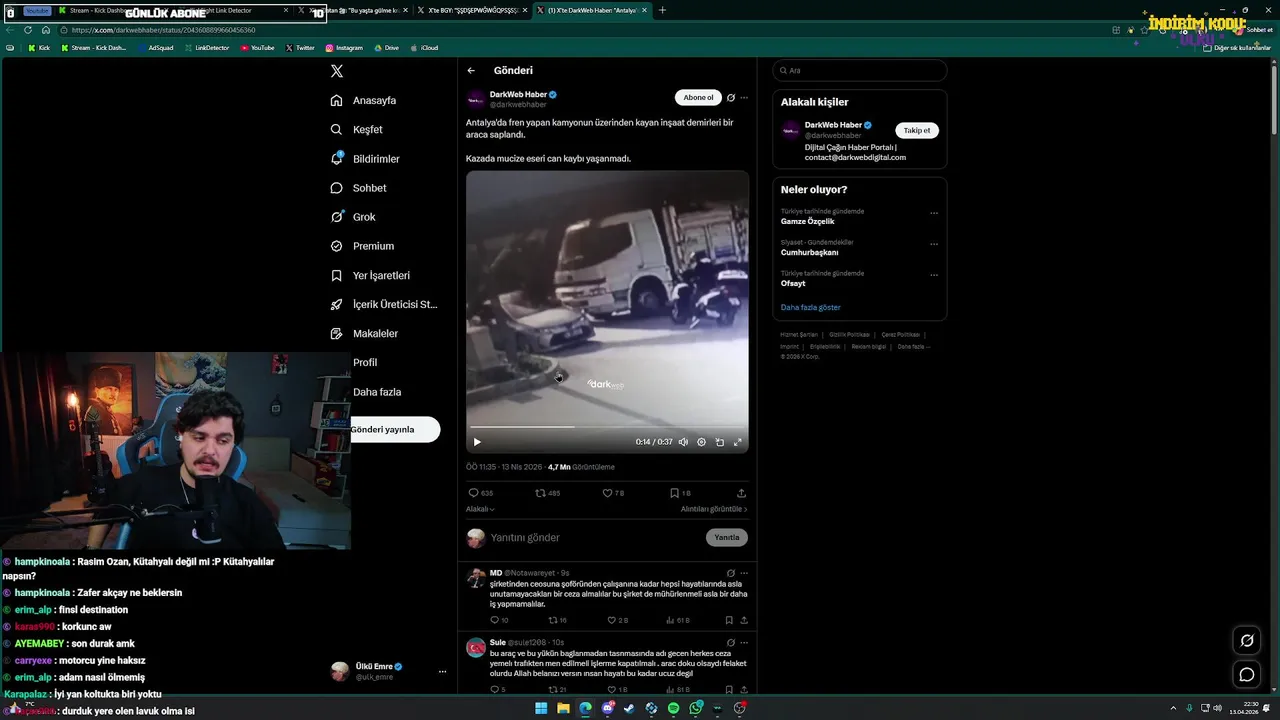The image size is (1280, 720).
Task: Open İçerik Üreticisi Studio
Action: tap(384, 304)
